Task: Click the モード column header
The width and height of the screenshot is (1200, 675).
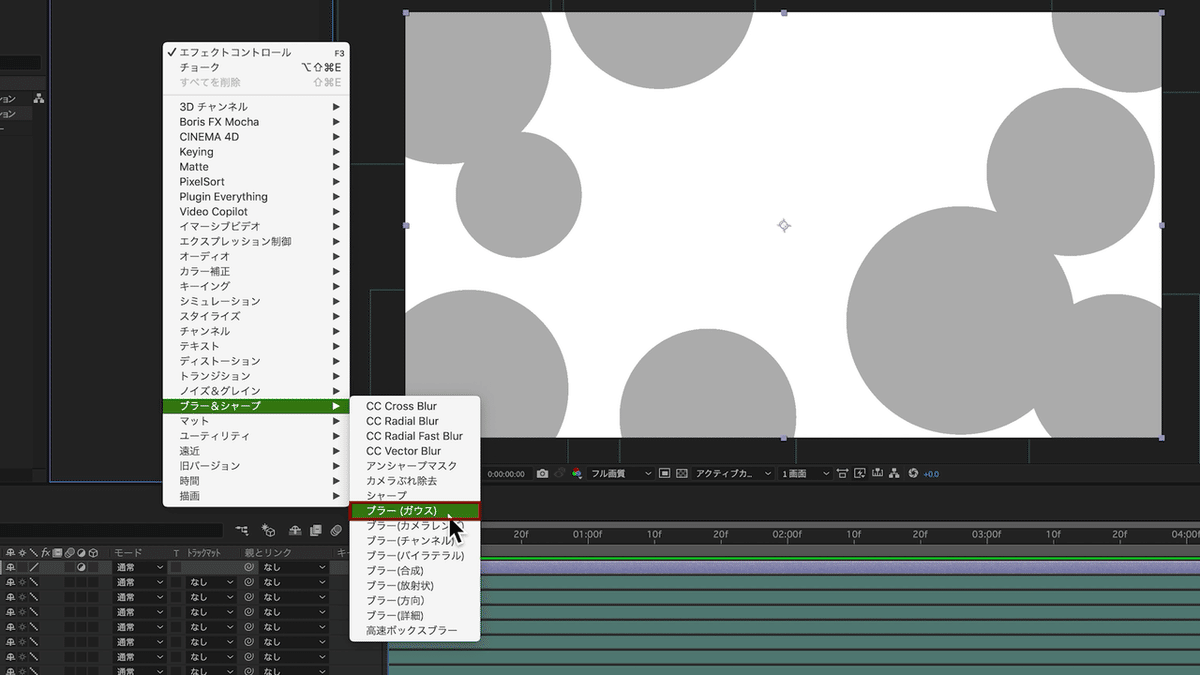Action: coord(128,552)
